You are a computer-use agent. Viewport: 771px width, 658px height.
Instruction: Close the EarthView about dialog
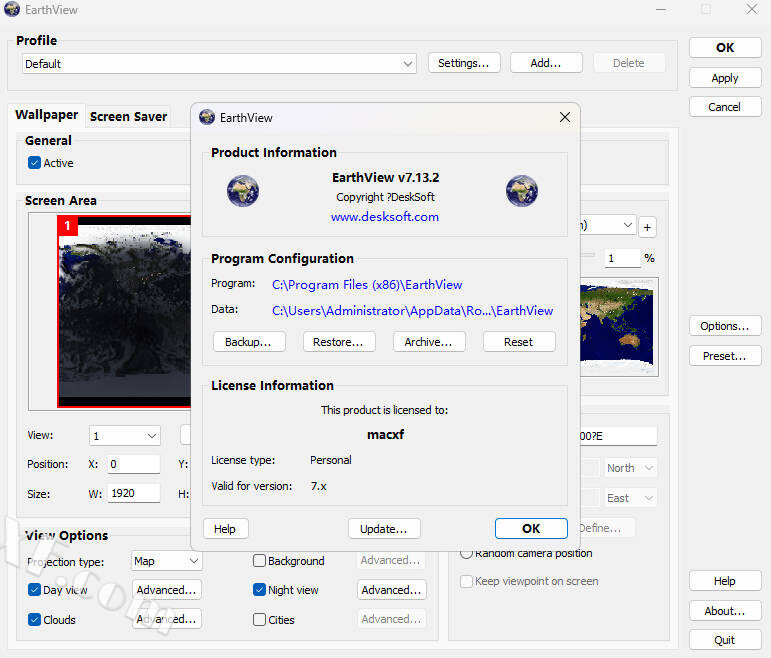click(x=565, y=117)
